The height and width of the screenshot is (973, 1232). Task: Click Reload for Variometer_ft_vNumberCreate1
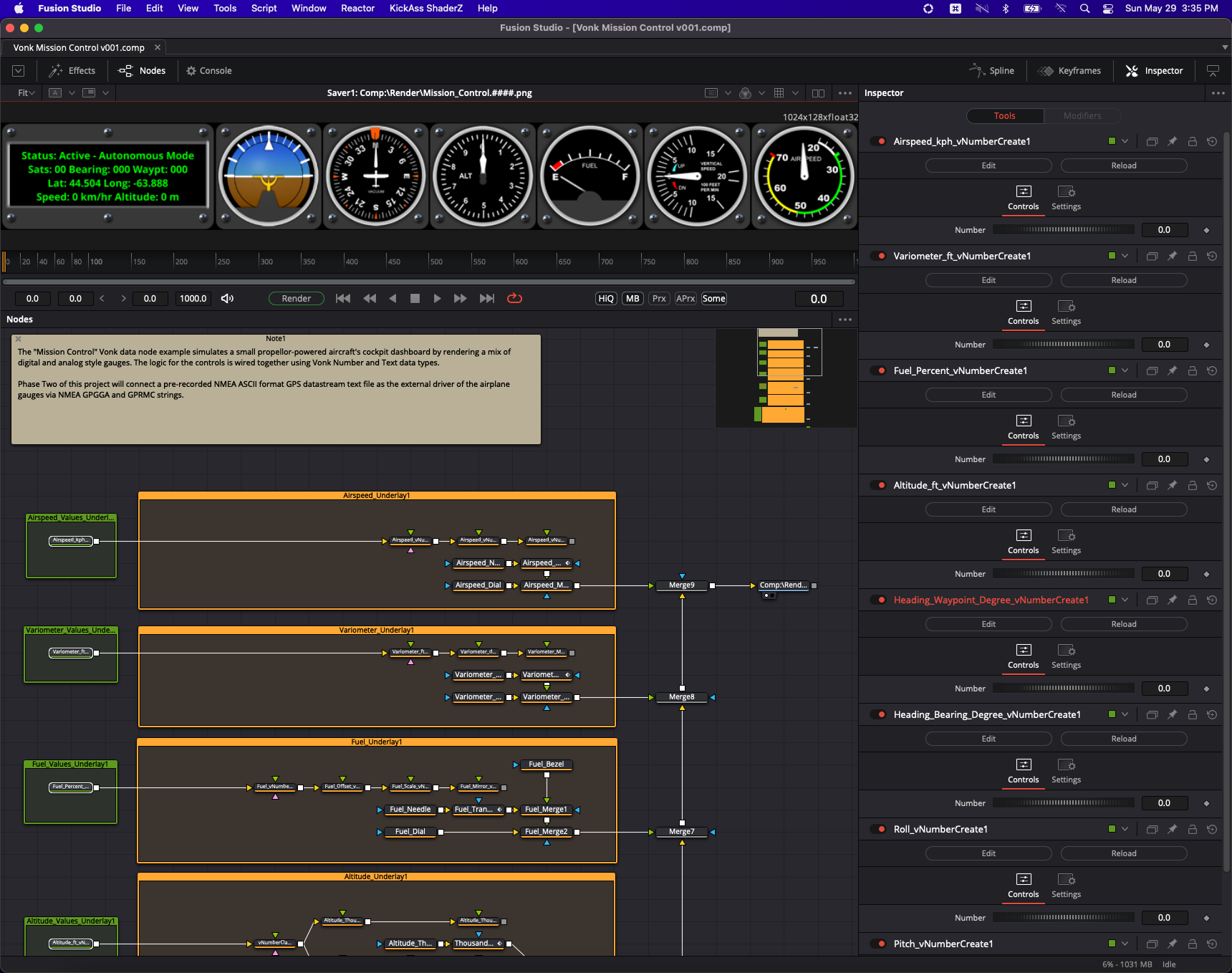[x=1124, y=280]
